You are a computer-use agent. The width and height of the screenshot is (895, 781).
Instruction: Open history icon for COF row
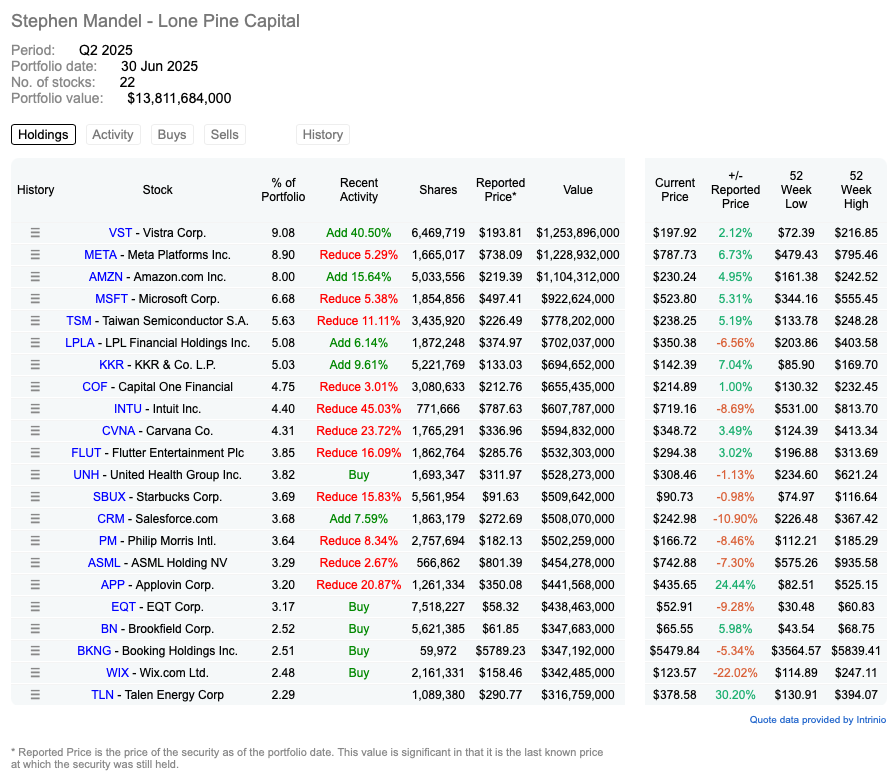click(x=35, y=387)
